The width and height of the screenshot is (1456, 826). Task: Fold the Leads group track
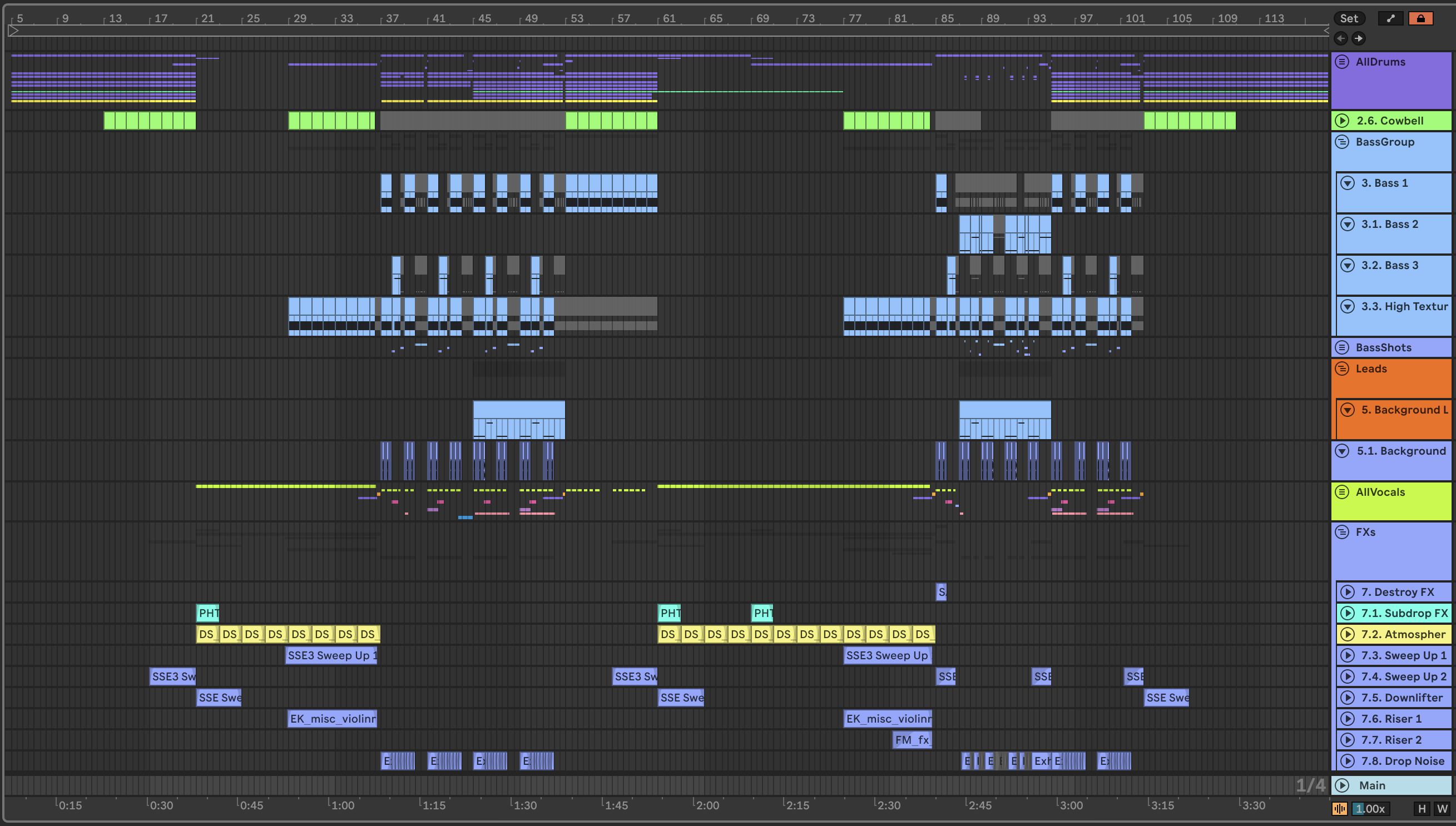[x=1342, y=369]
